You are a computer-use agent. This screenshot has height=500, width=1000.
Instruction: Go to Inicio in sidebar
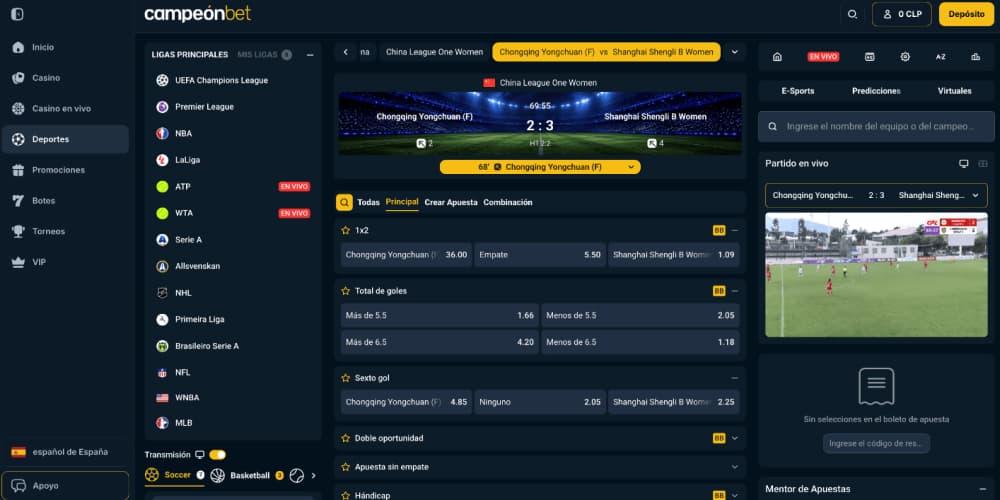coord(65,47)
